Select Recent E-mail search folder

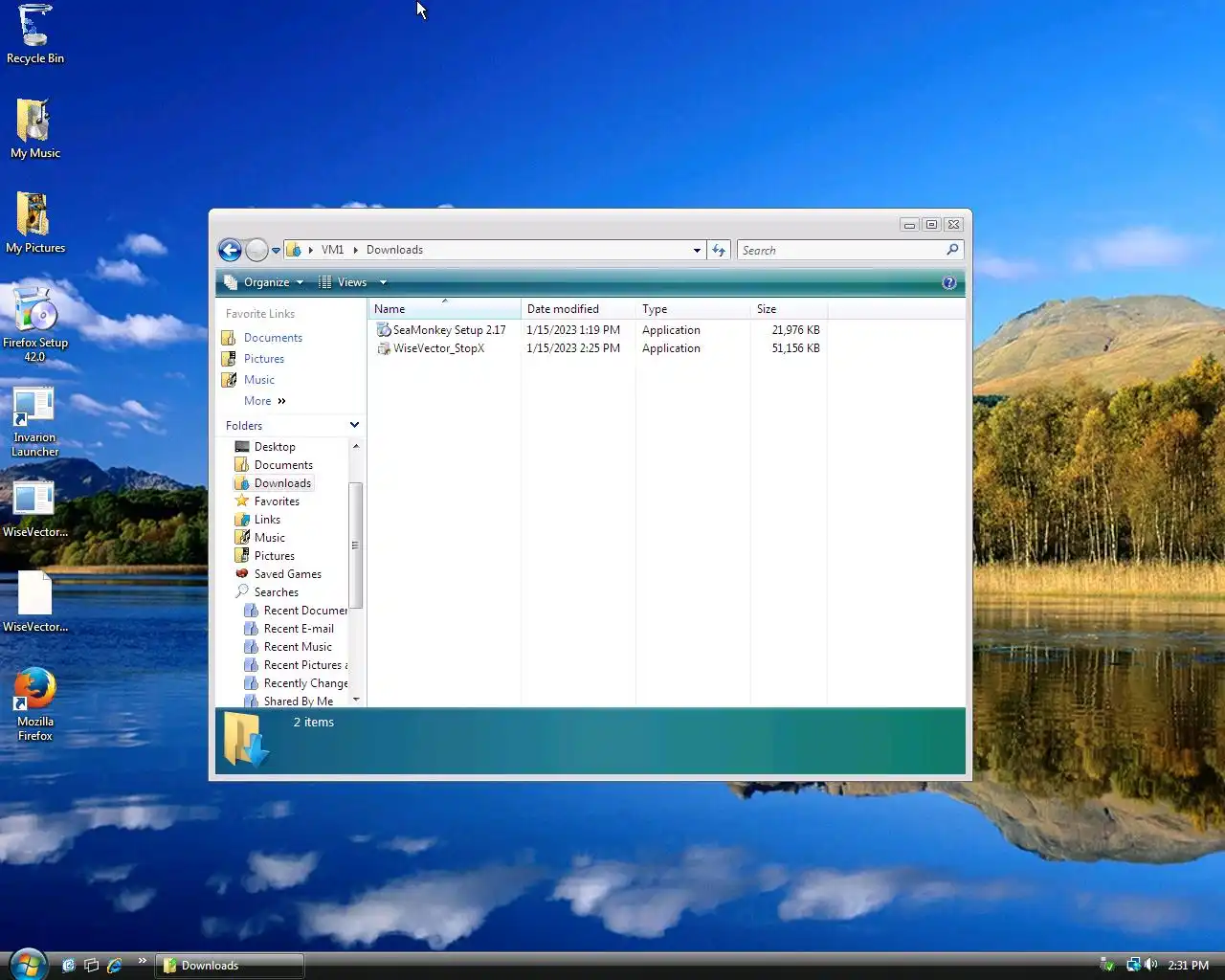[x=299, y=629]
